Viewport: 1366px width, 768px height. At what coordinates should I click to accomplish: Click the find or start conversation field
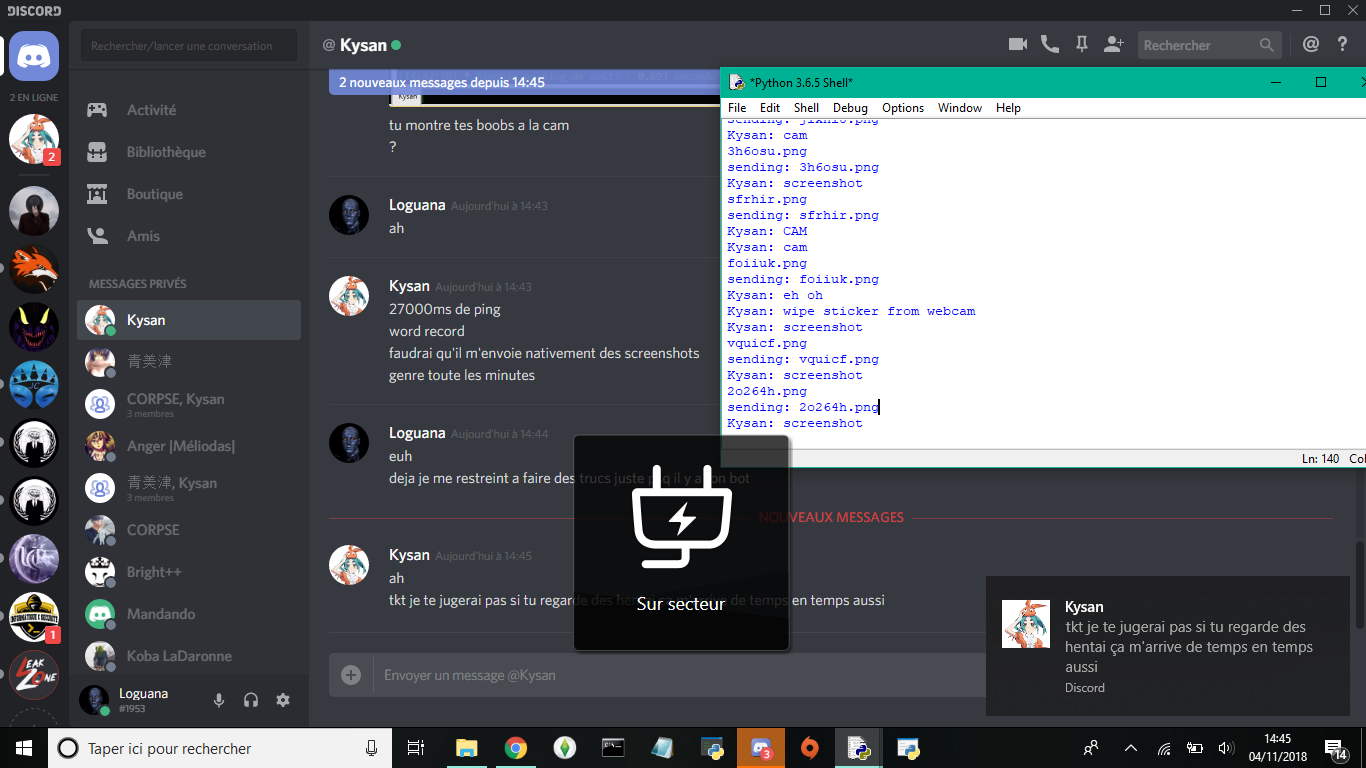click(189, 45)
